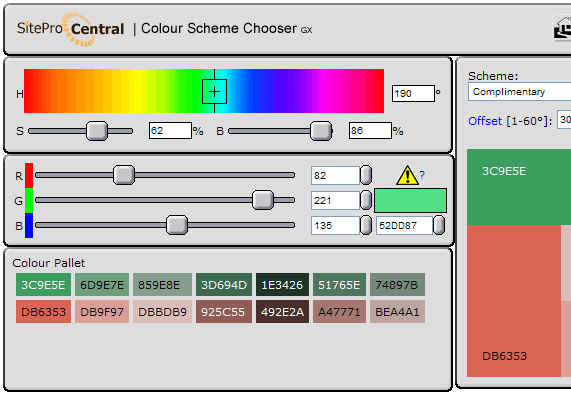
Task: Click the stepper beside red value 82
Action: coord(366,175)
